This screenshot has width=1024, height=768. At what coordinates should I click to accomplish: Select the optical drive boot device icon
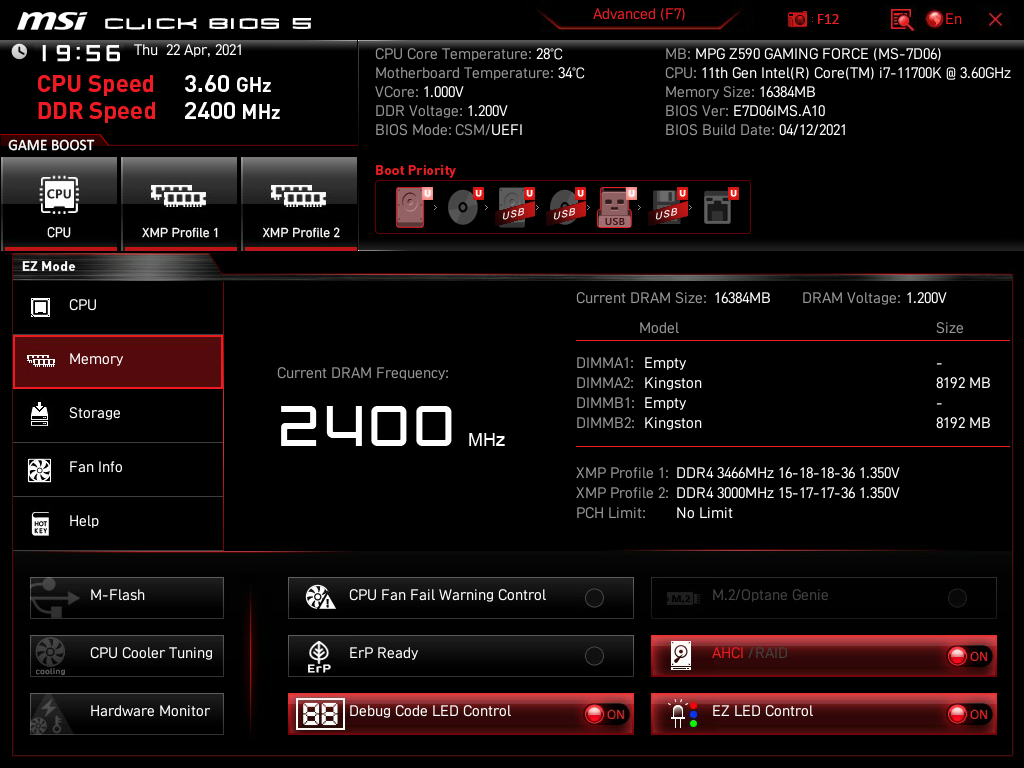point(464,207)
